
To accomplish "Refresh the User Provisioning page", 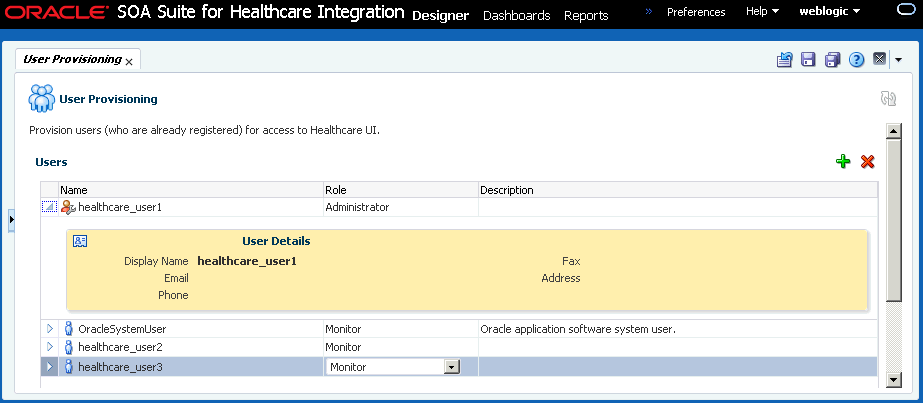I will point(888,98).
